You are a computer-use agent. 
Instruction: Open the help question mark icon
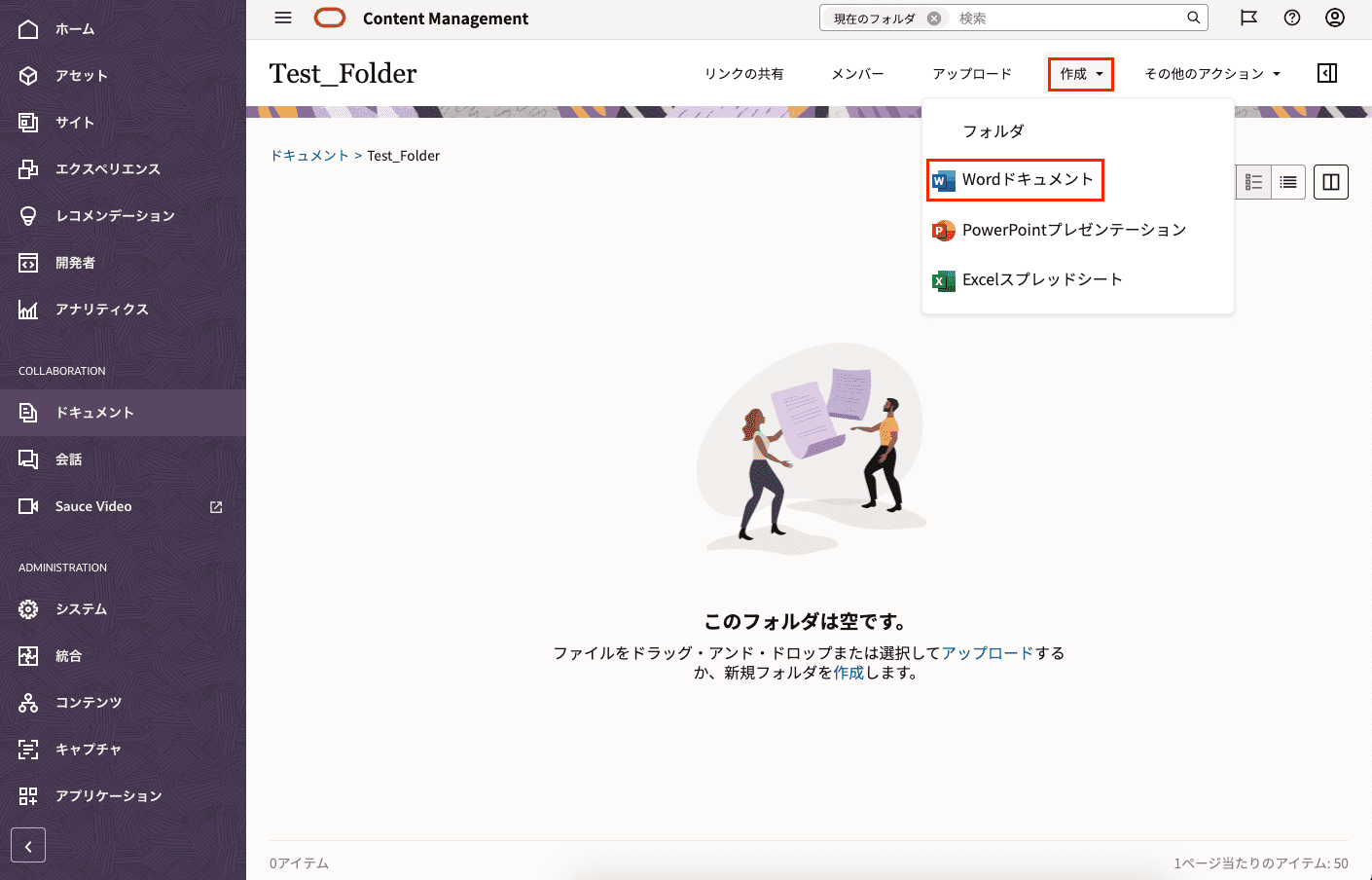coord(1292,18)
